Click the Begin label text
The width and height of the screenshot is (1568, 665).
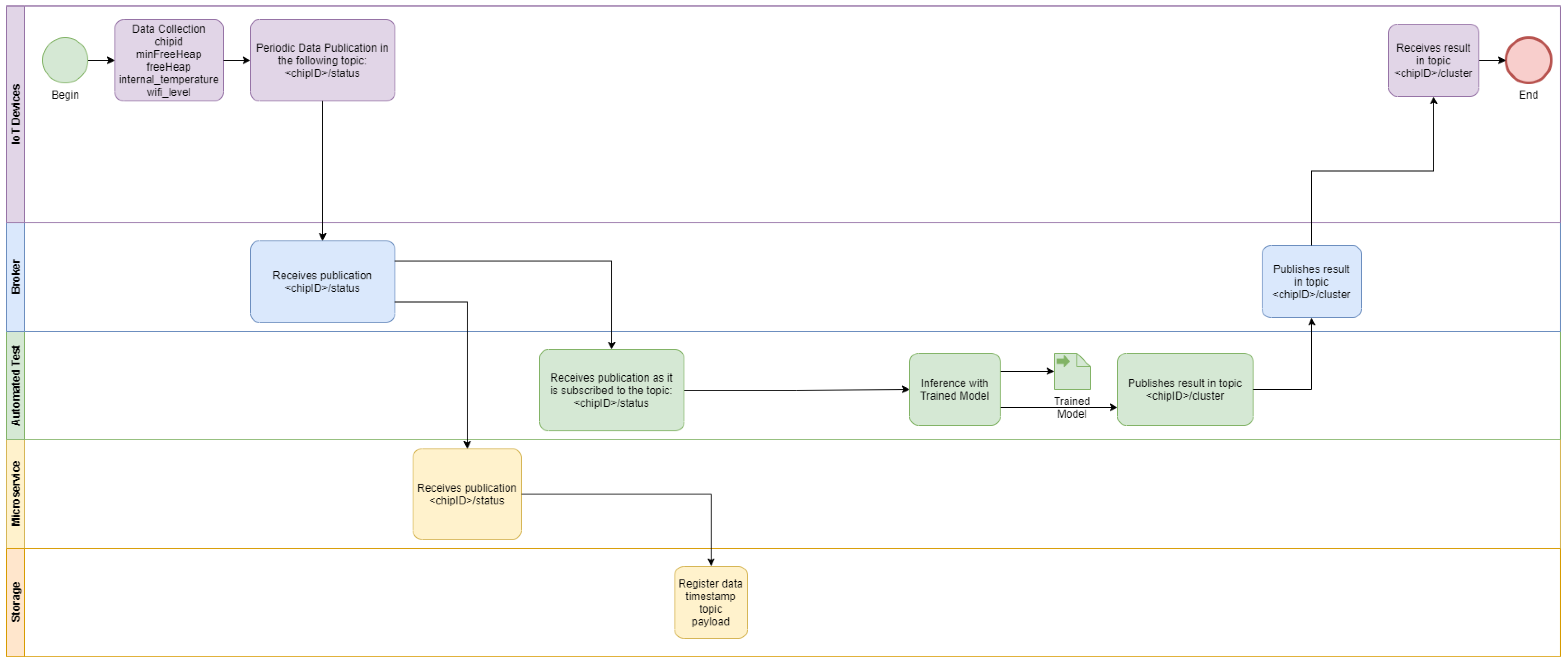(65, 95)
